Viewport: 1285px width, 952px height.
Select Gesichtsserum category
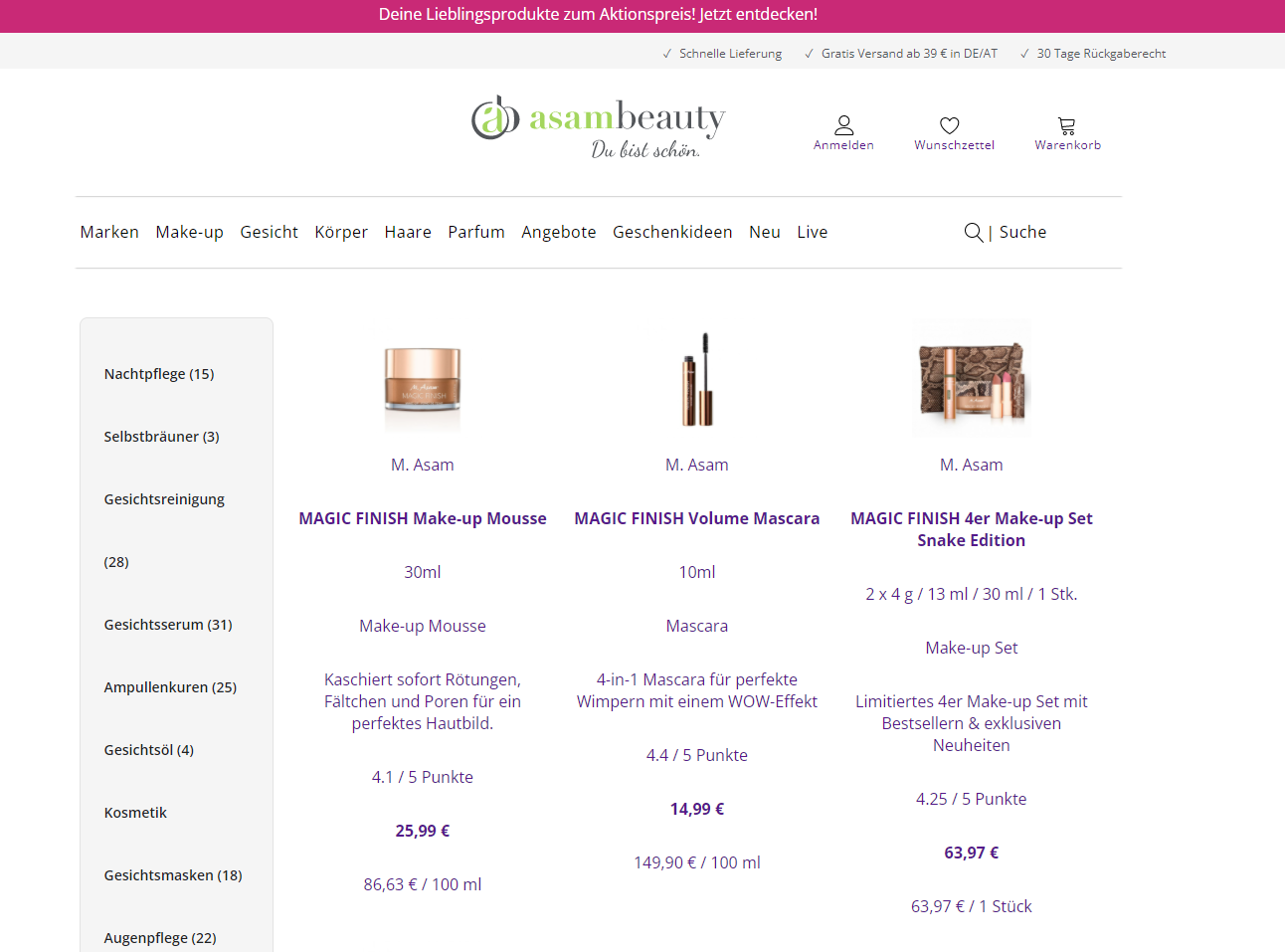pos(167,625)
